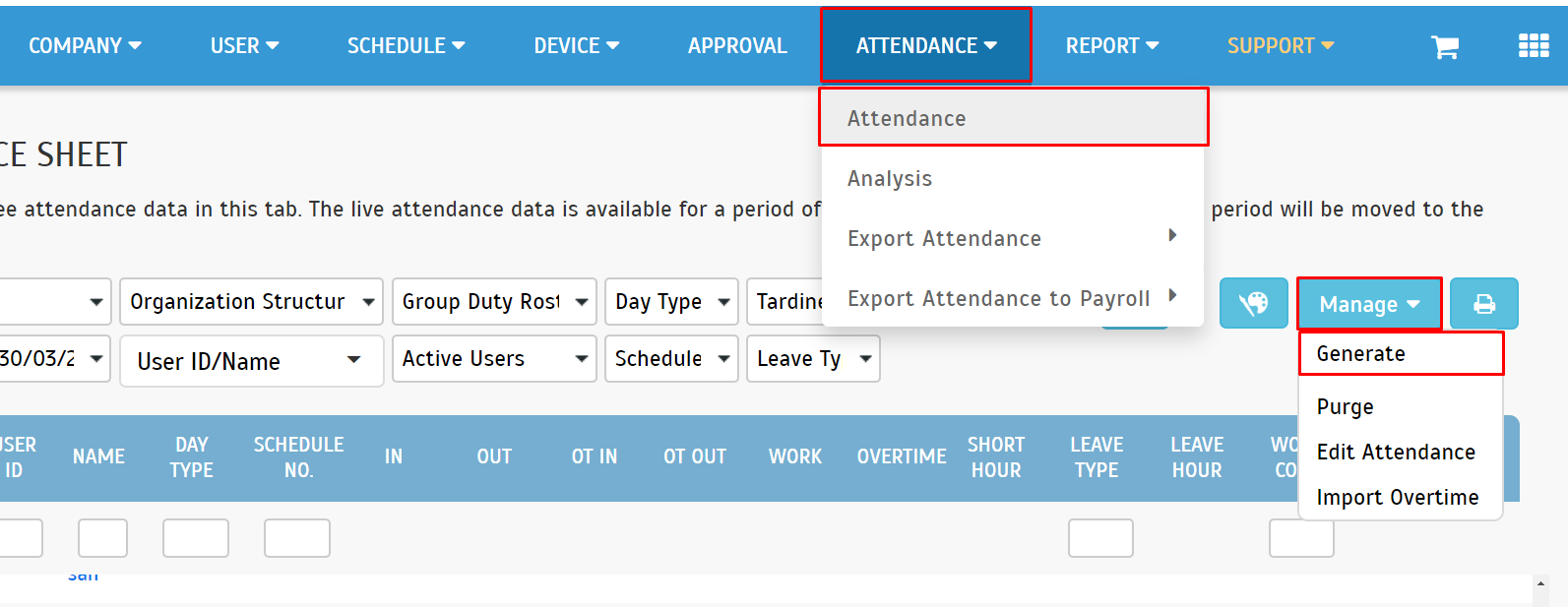1568x607 pixels.
Task: Choose Generate from the Manage menu
Action: (x=1402, y=353)
